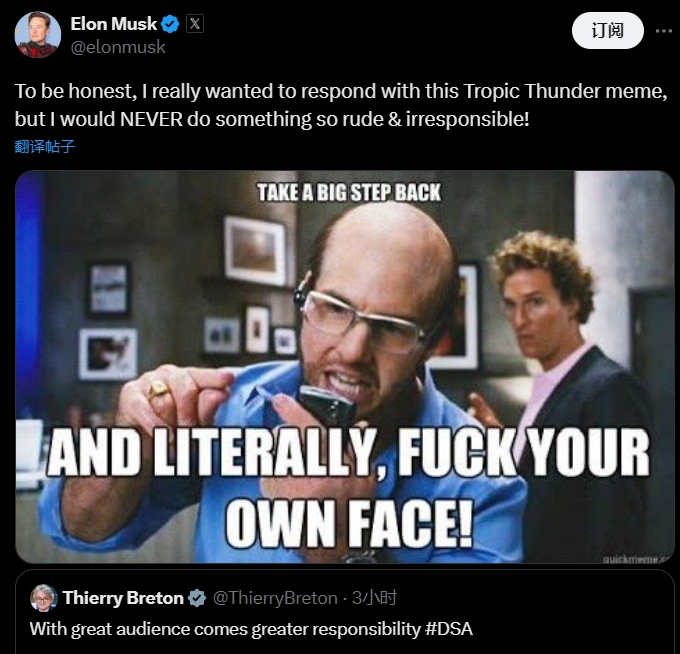This screenshot has width=680, height=654.
Task: Click the X affiliate badge by the name
Action: [195, 24]
